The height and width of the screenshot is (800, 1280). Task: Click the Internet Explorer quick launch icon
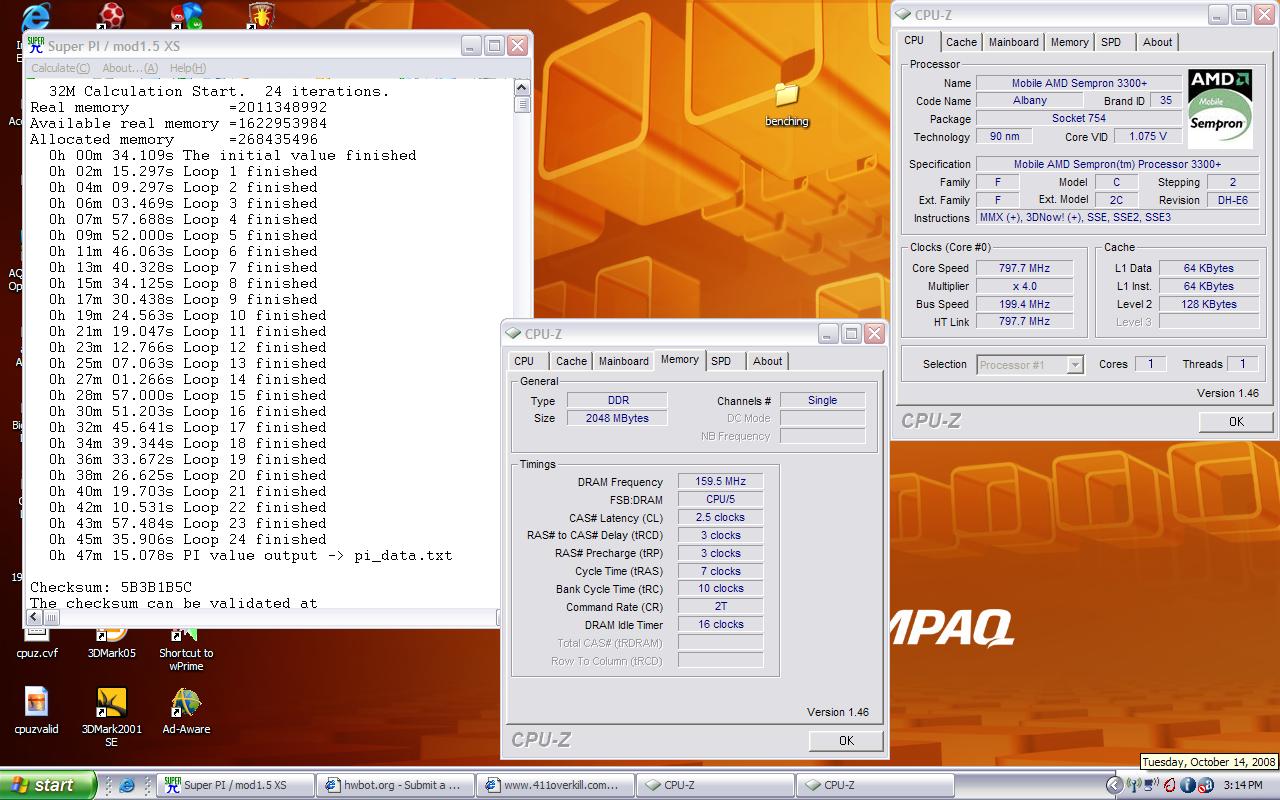click(127, 785)
